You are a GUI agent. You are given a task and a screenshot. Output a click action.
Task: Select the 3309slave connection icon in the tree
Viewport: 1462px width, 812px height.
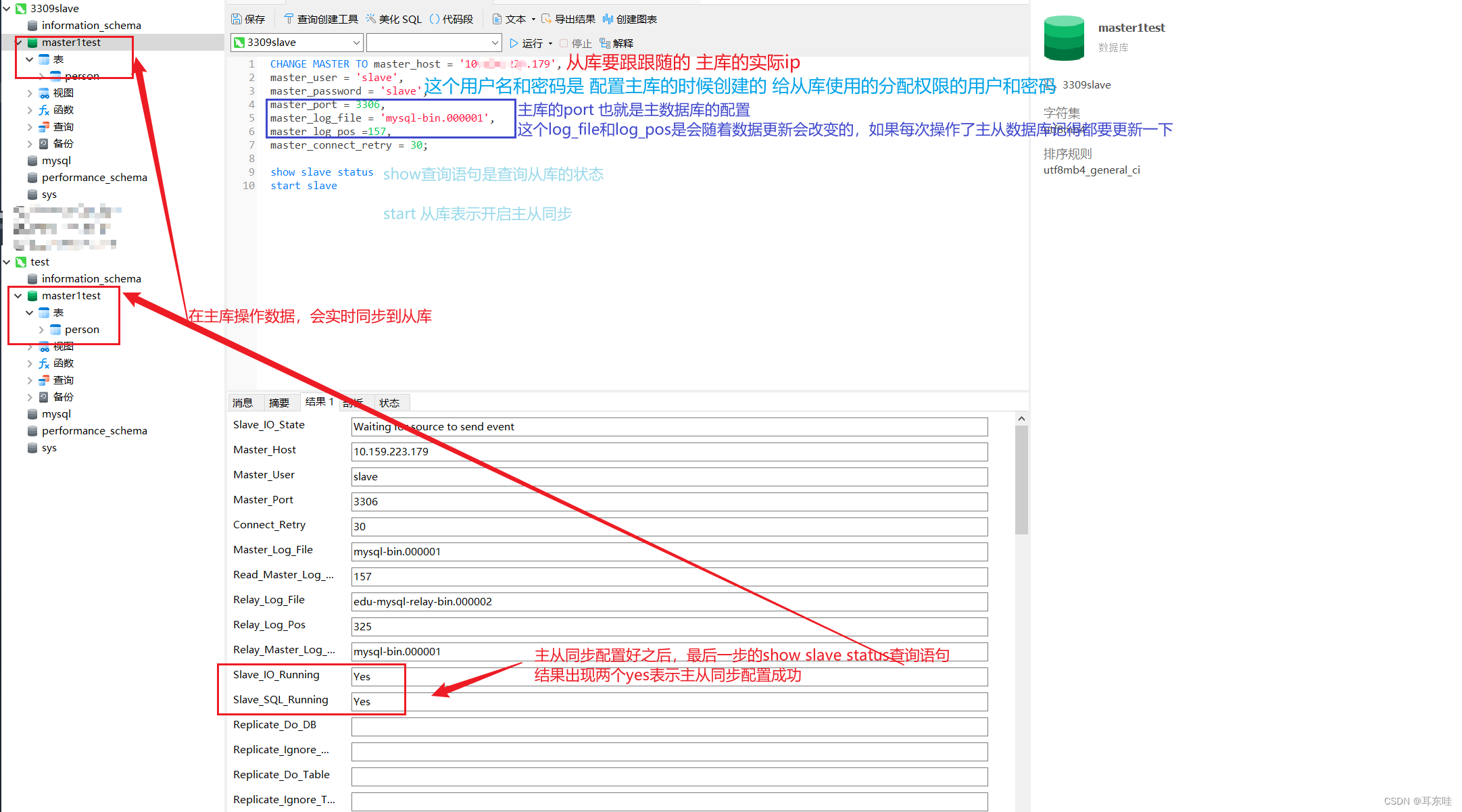click(x=21, y=8)
